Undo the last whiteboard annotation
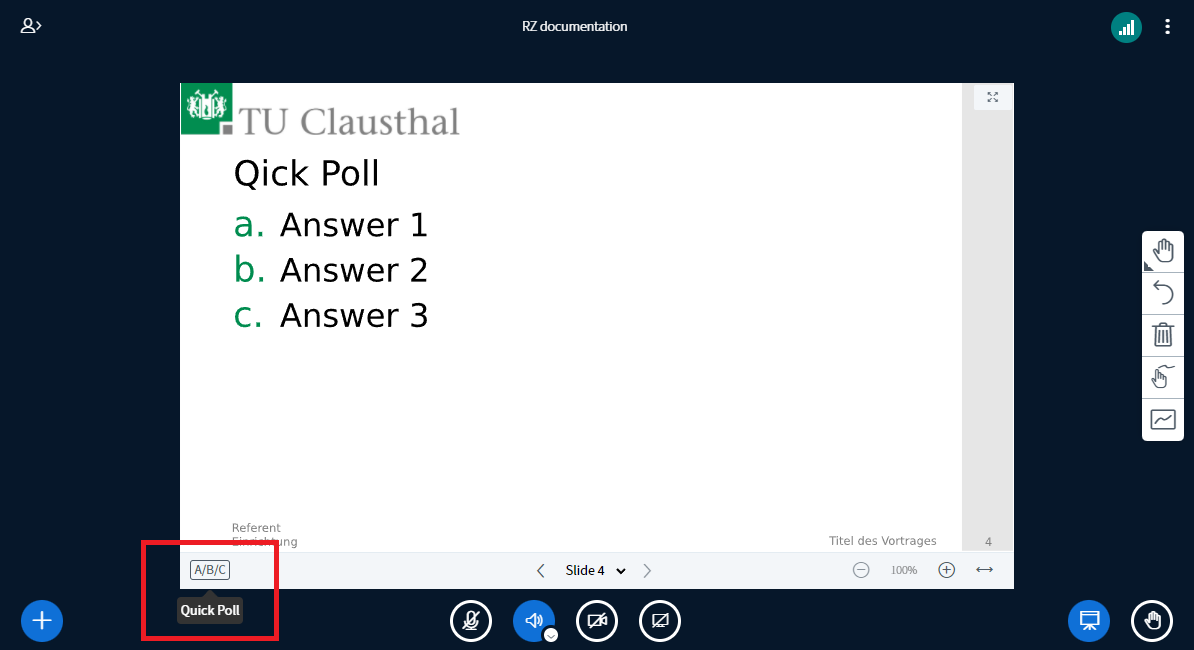The height and width of the screenshot is (650, 1194). (1163, 293)
